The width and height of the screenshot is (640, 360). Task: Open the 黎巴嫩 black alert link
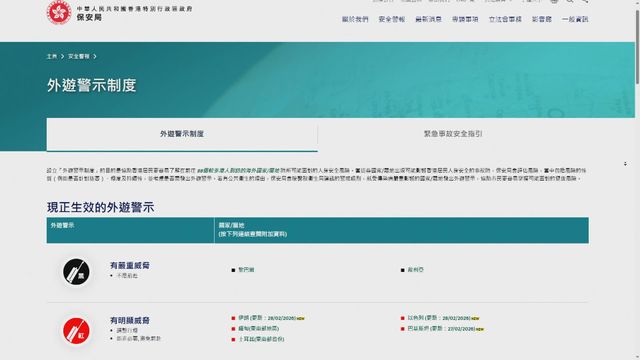246,270
